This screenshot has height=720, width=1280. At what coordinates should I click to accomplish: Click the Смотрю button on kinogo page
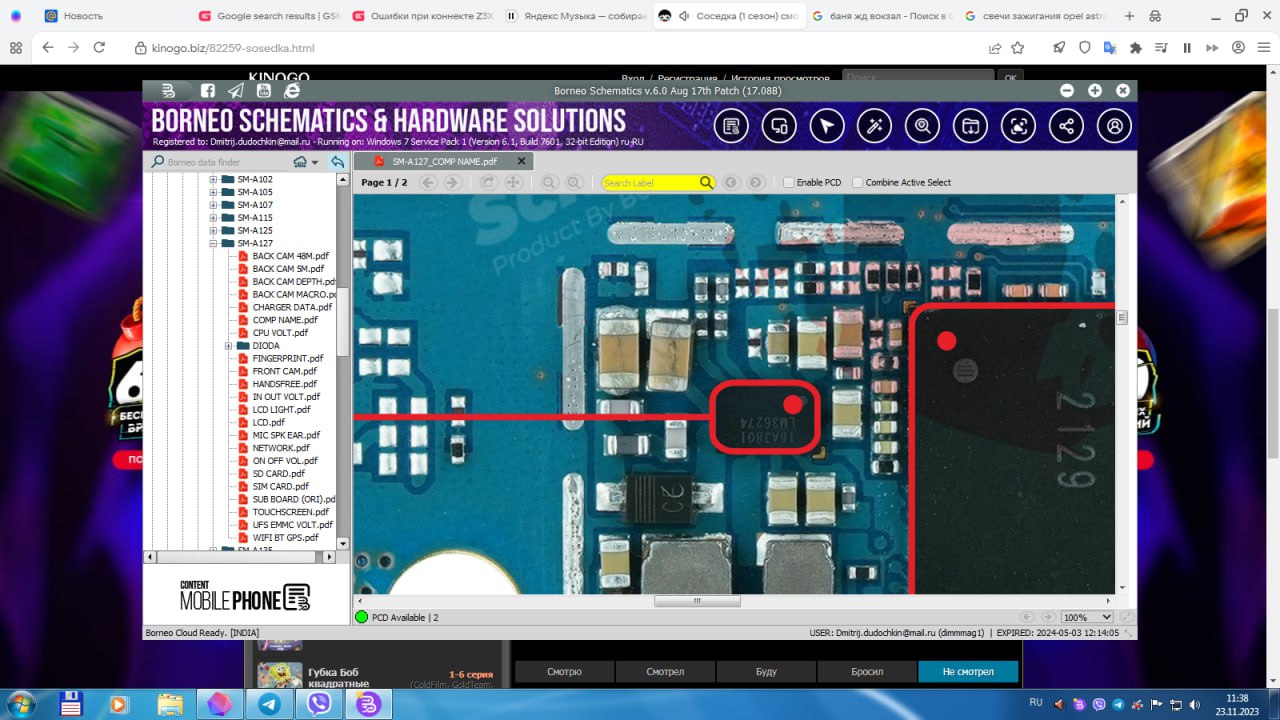pos(564,672)
